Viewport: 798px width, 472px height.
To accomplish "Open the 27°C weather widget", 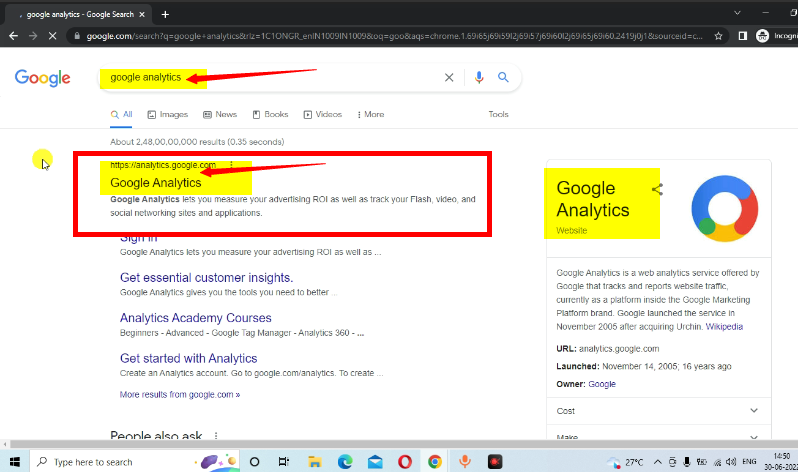I will pyautogui.click(x=625, y=462).
